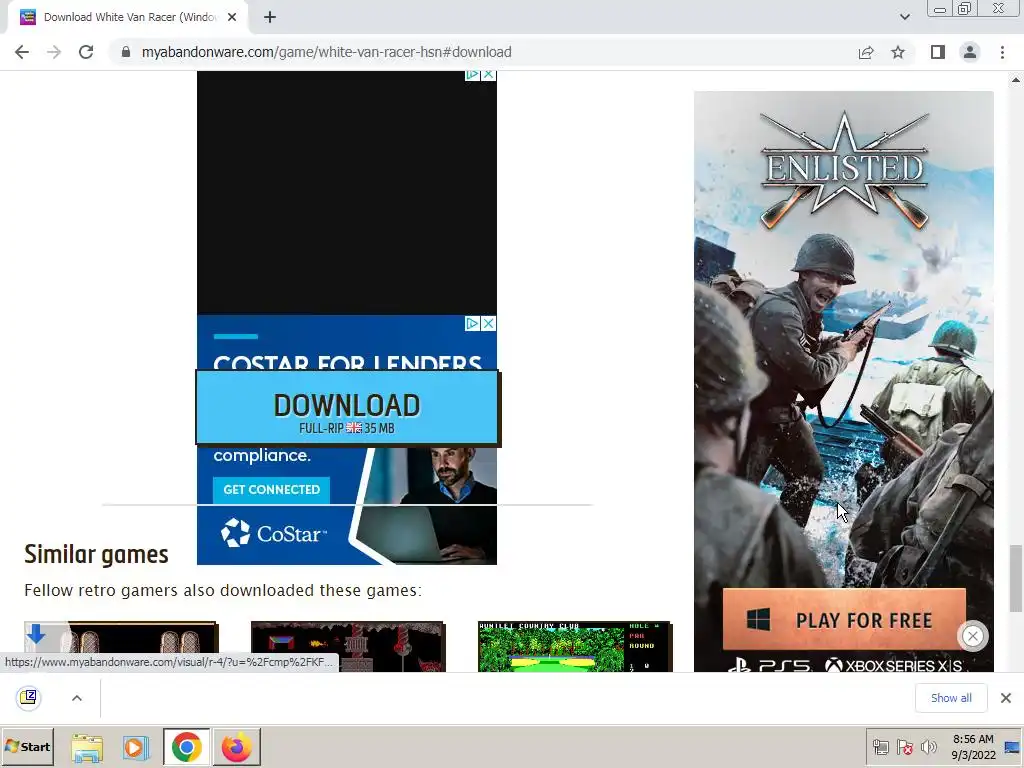Open AdChoices on the CoStar ad
The height and width of the screenshot is (768, 1024).
pyautogui.click(x=472, y=323)
